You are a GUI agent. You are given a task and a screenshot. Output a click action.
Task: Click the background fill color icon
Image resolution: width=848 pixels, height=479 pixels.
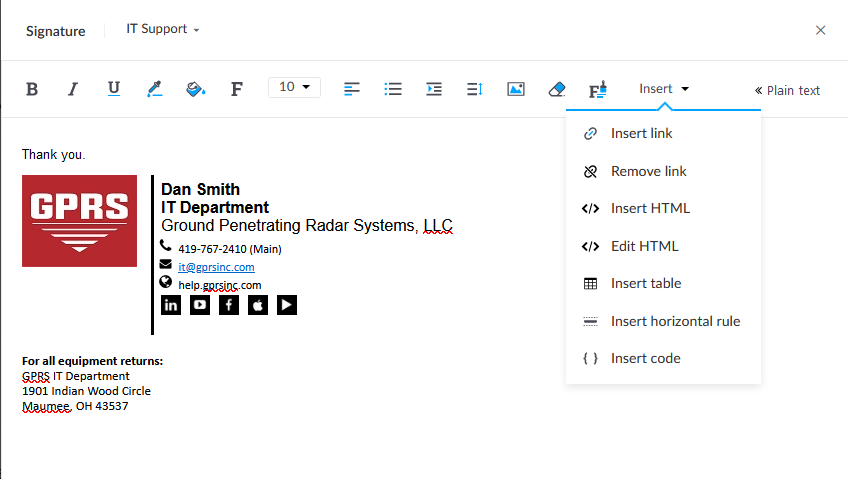(x=195, y=89)
